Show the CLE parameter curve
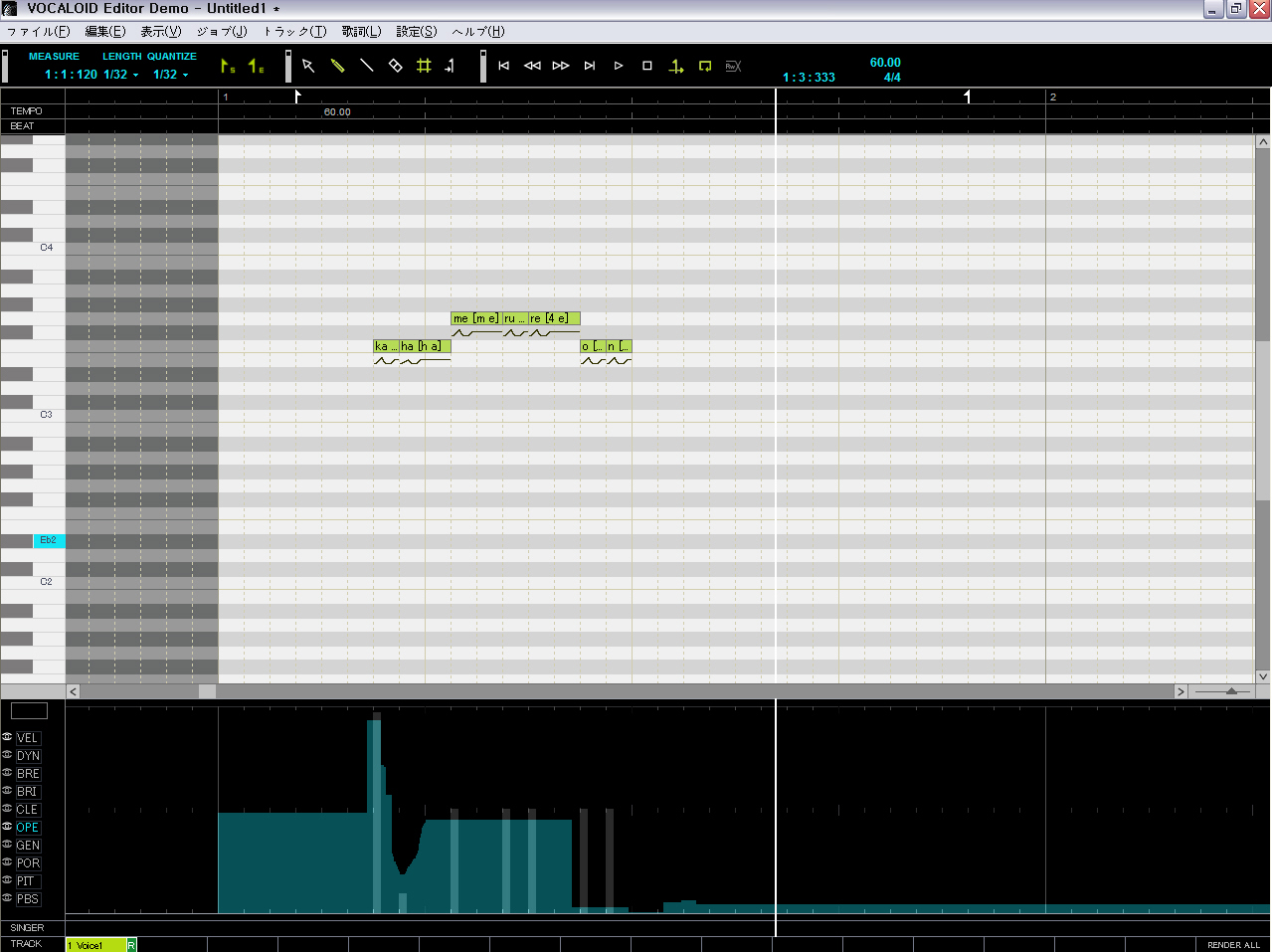1272x952 pixels. coord(27,810)
